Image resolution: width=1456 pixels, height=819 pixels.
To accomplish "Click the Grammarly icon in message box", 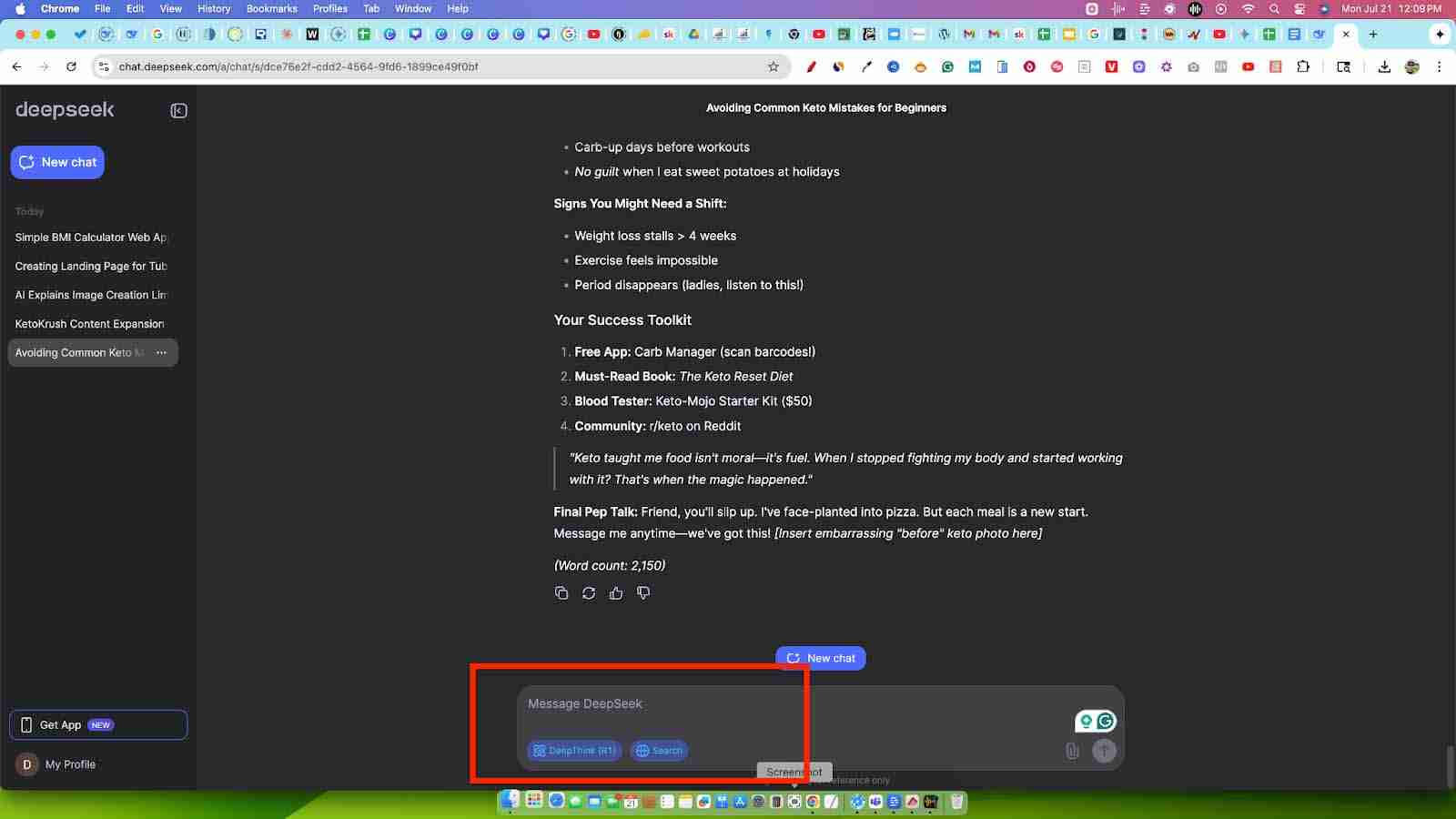I will click(1106, 722).
